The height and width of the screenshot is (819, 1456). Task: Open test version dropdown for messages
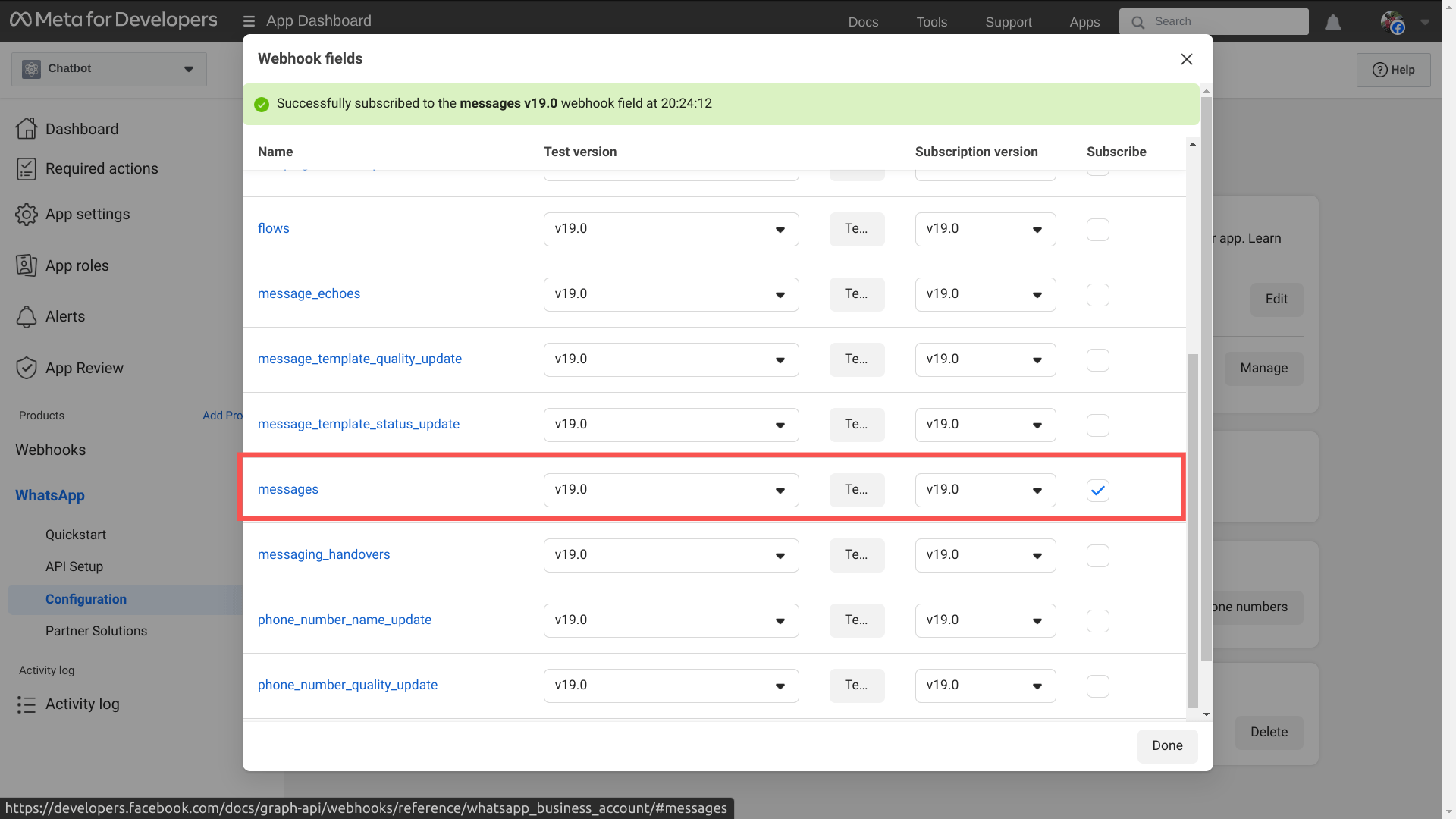(671, 491)
